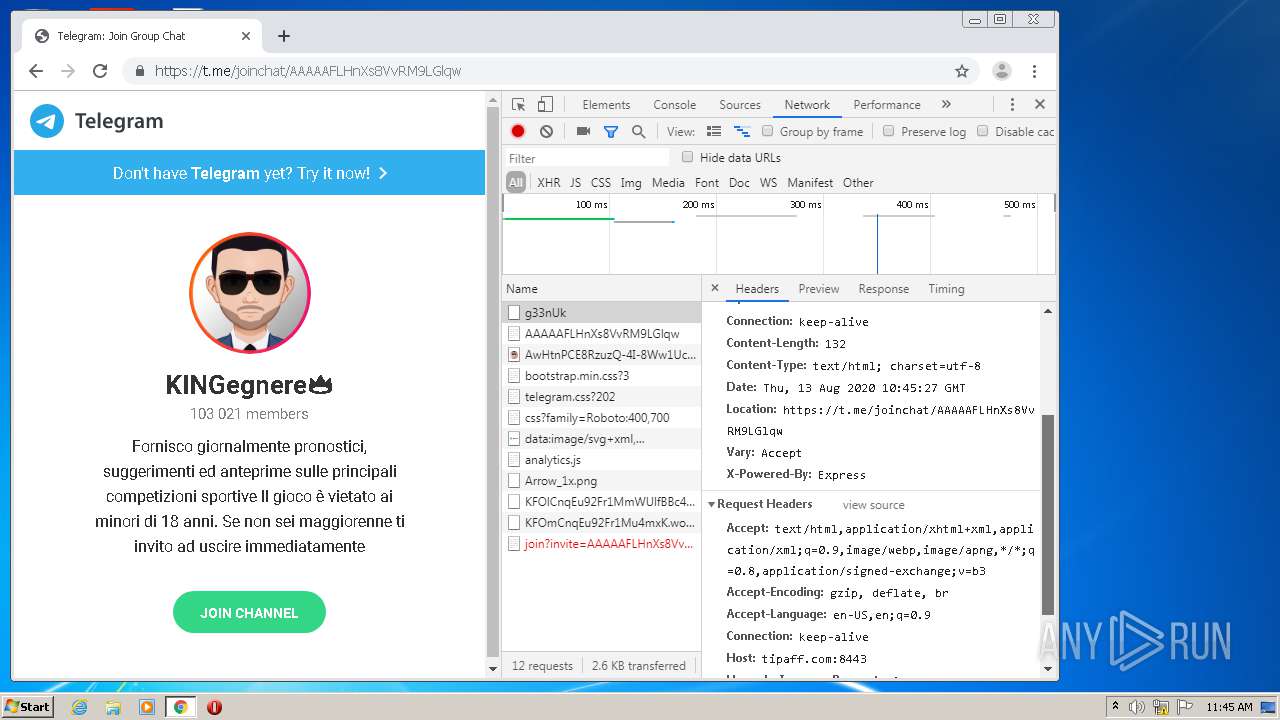Filter requests by CSS type
Screen dimensions: 1280x720
(601, 182)
